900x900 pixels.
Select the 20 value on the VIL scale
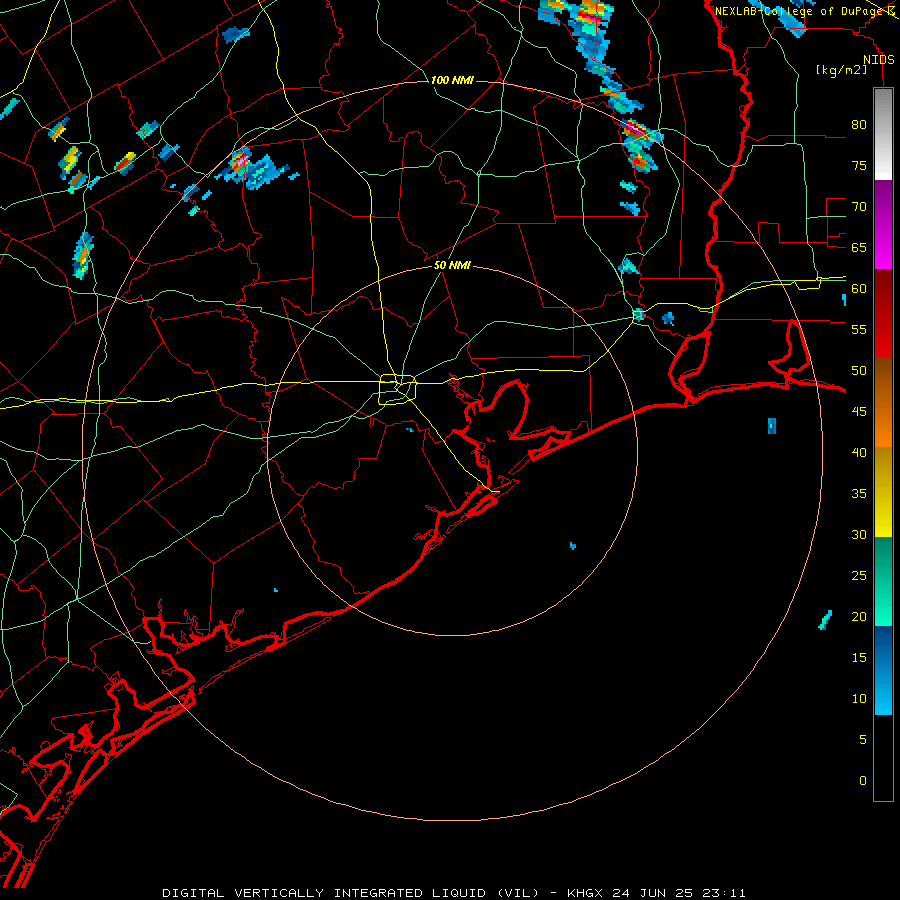(x=859, y=616)
